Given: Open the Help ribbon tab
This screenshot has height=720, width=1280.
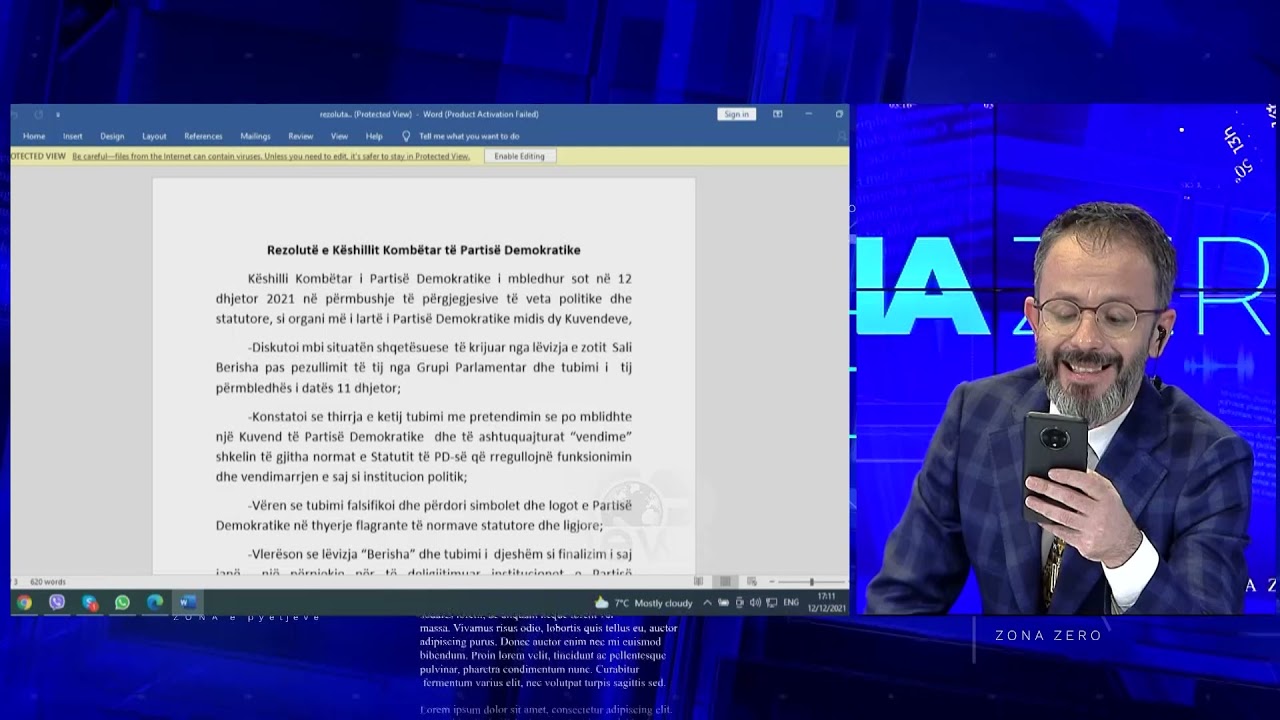Looking at the screenshot, I should 374,136.
